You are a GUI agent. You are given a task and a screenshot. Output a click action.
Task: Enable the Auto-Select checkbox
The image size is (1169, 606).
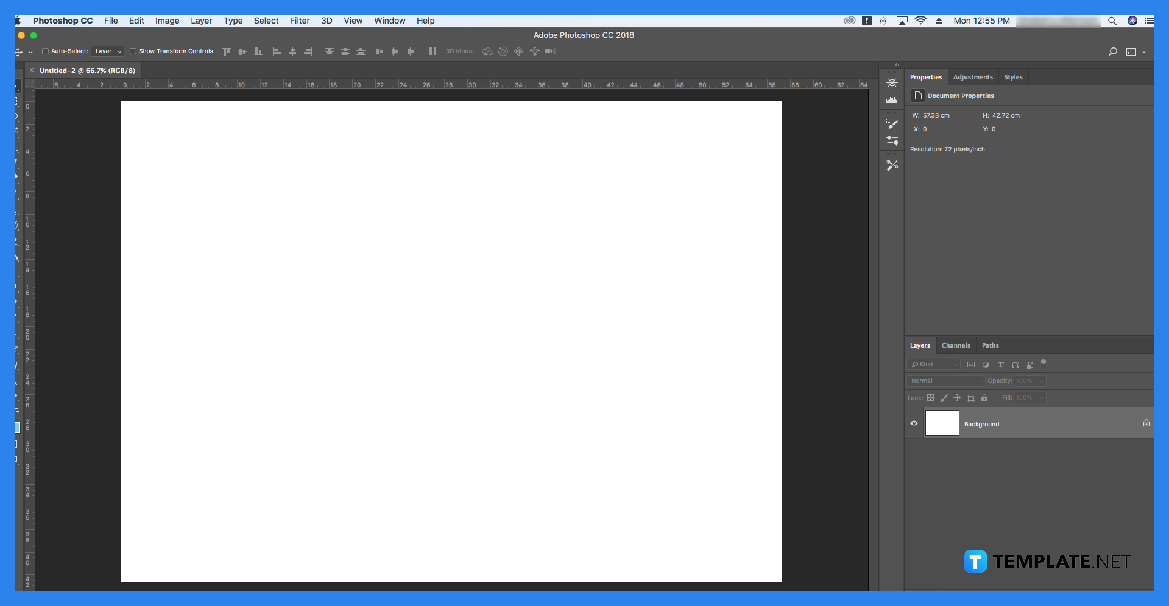(x=44, y=51)
